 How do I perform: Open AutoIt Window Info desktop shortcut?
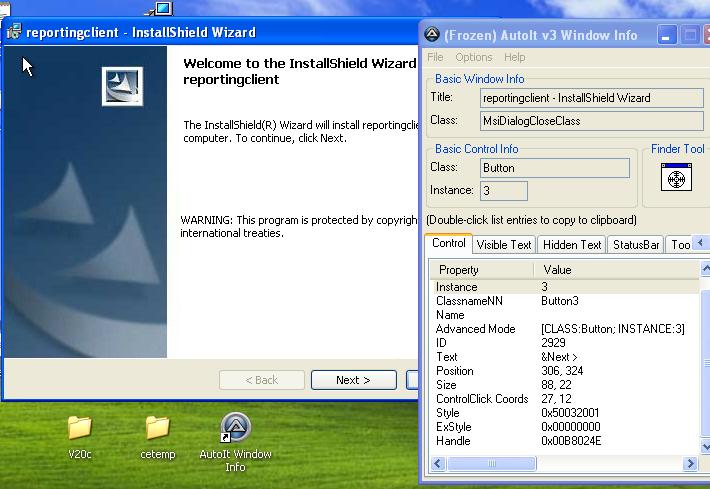click(x=235, y=442)
